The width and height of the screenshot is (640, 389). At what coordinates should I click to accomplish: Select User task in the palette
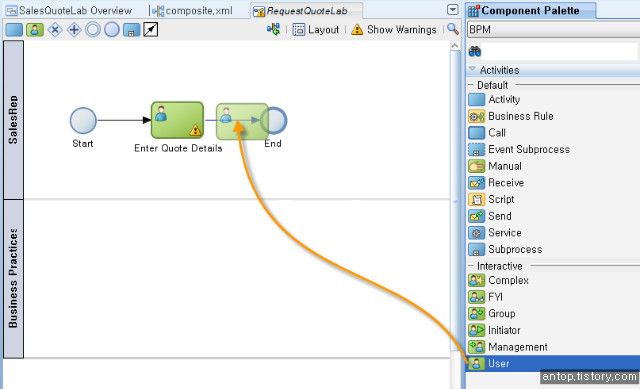click(x=553, y=363)
